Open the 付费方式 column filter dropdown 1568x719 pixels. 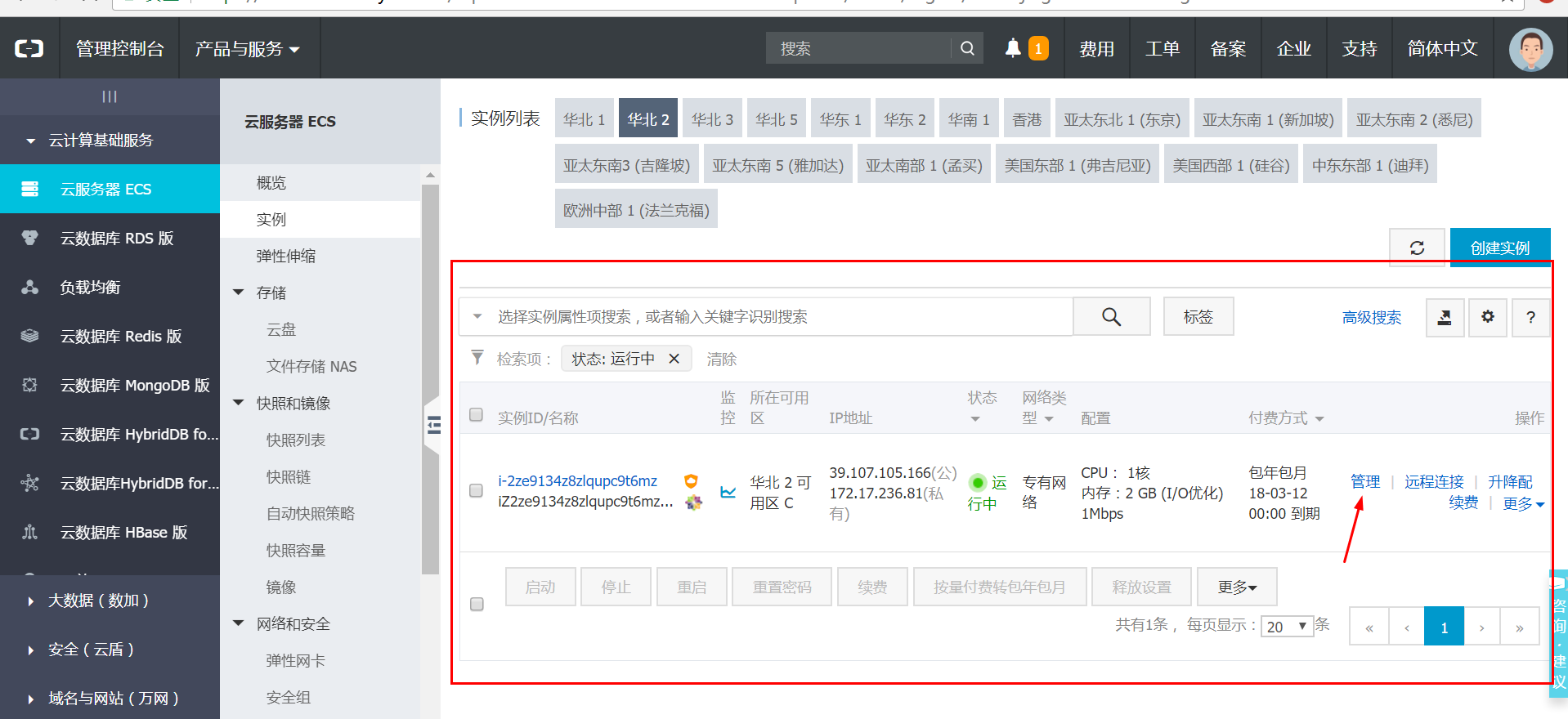1319,419
